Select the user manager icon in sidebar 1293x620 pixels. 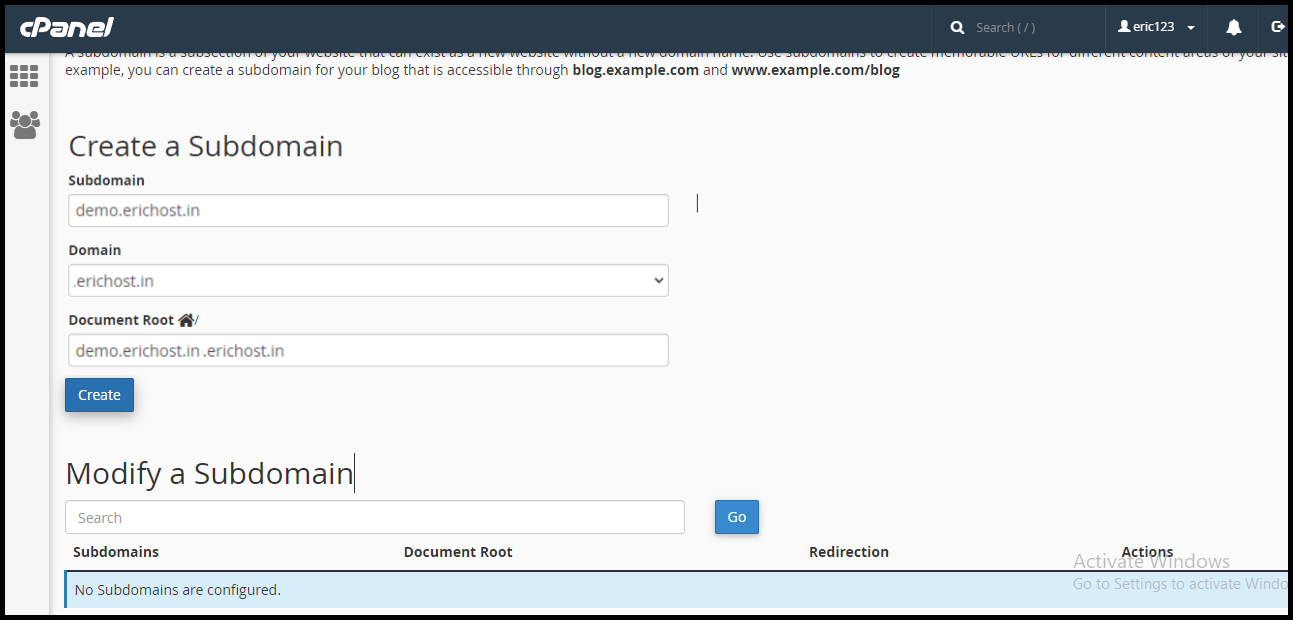click(x=23, y=125)
